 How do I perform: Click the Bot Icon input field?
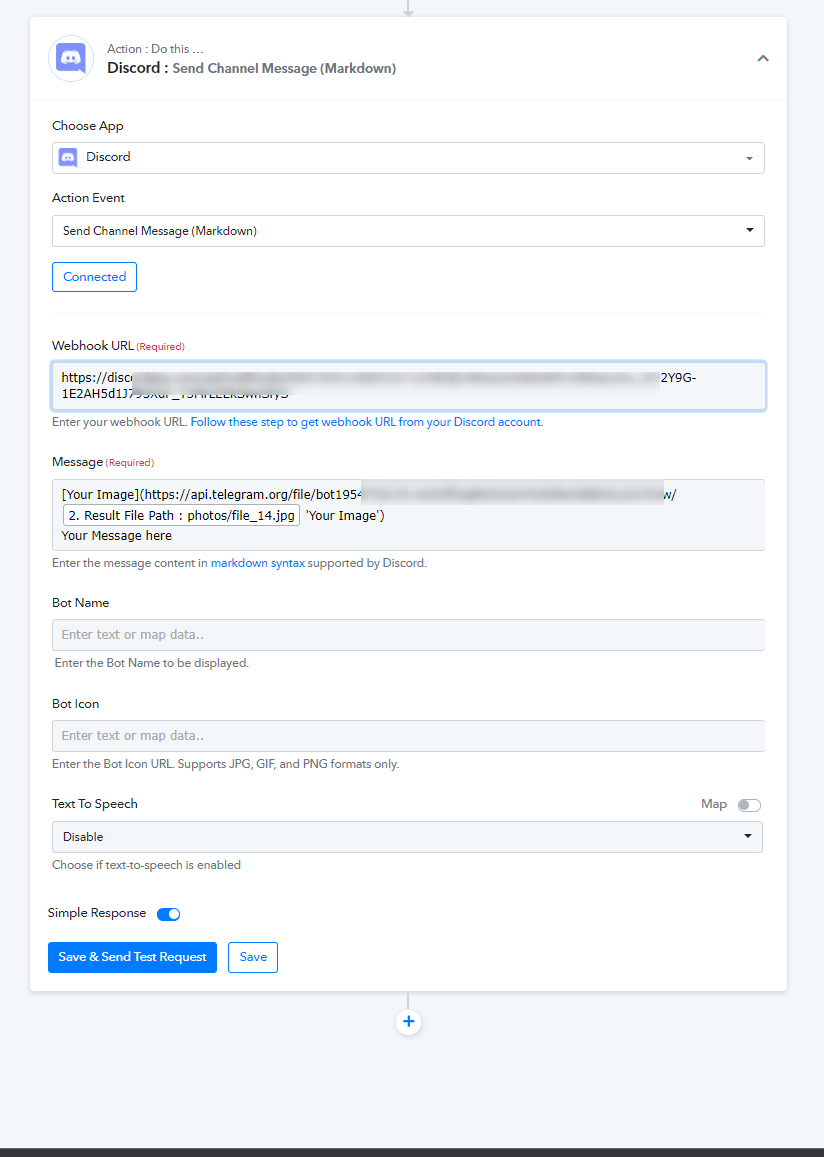point(408,736)
